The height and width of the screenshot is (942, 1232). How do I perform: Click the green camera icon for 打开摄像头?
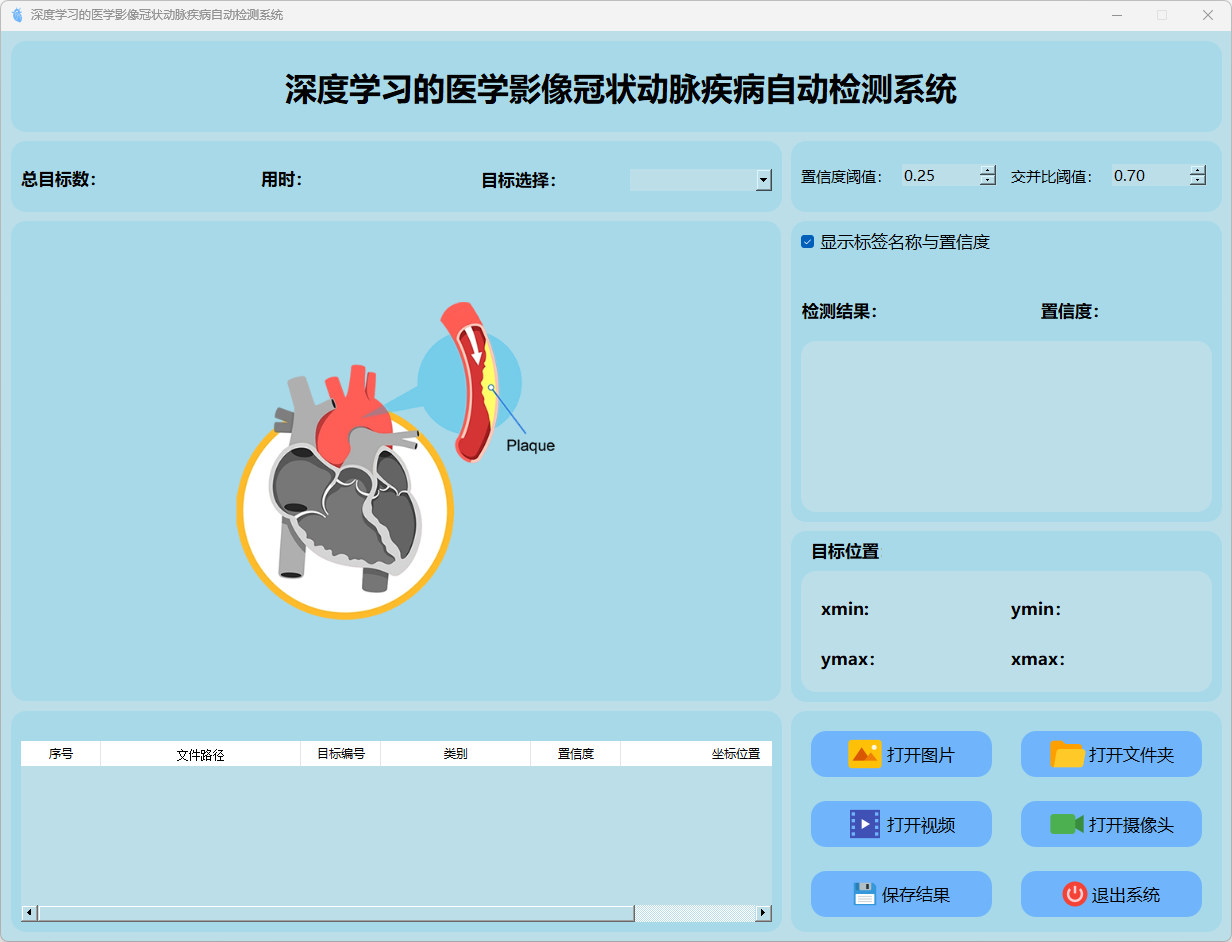point(1066,824)
